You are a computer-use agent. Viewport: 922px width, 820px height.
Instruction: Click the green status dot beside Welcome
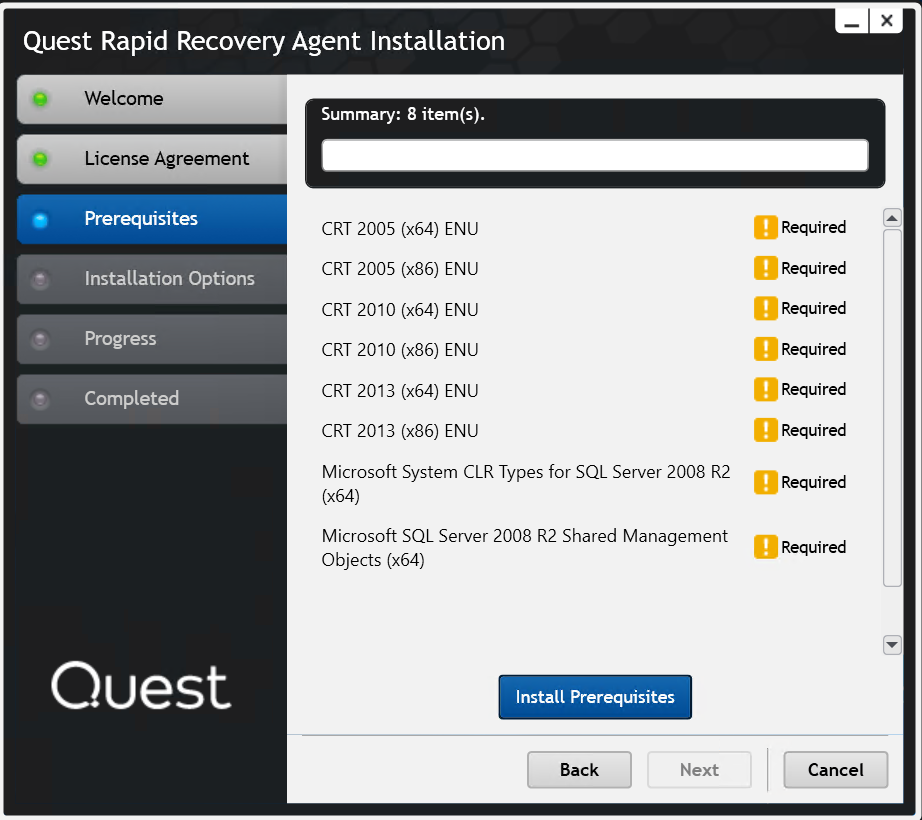pyautogui.click(x=40, y=98)
